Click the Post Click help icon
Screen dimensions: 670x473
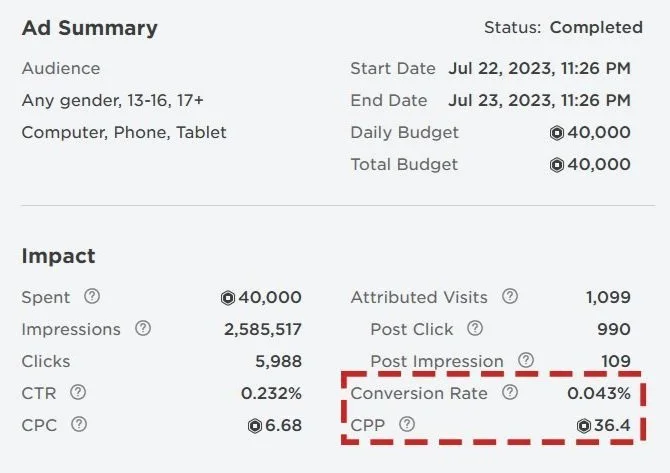[x=475, y=328]
